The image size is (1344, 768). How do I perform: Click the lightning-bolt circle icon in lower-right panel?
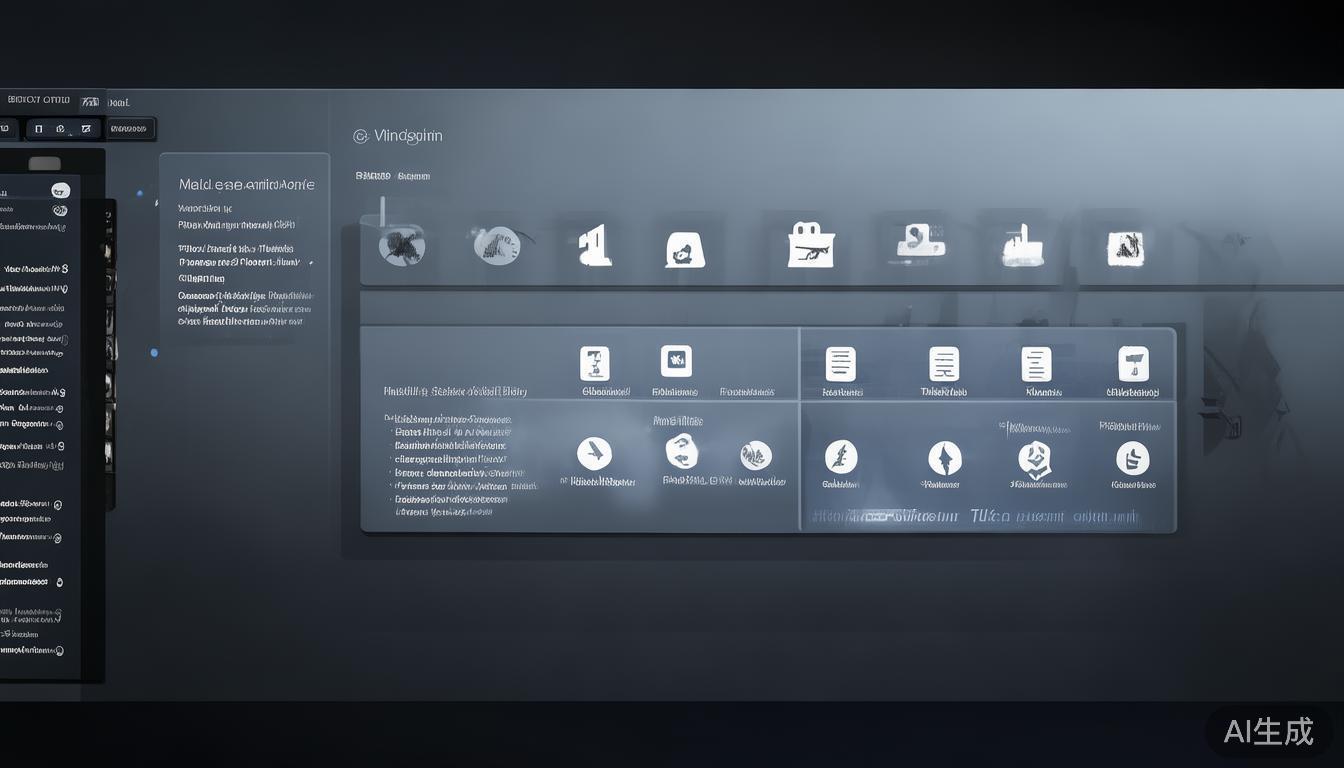pos(840,458)
